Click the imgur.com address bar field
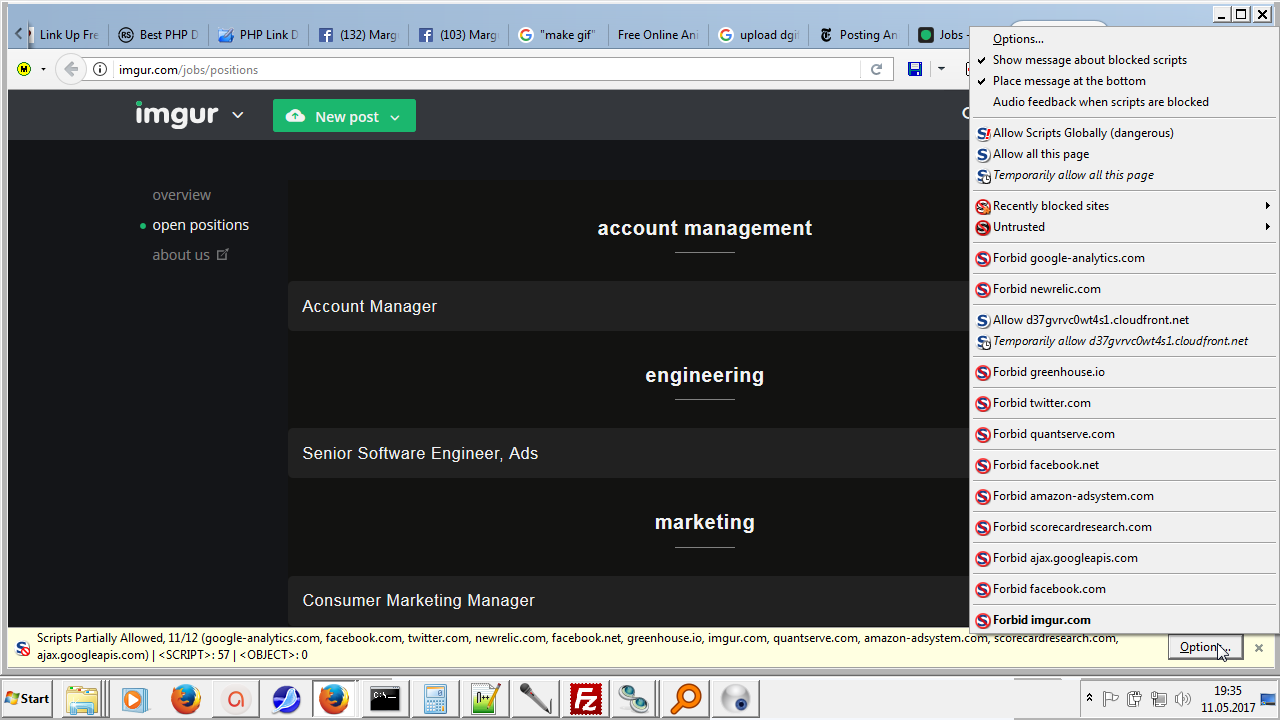This screenshot has height=720, width=1280. 480,69
